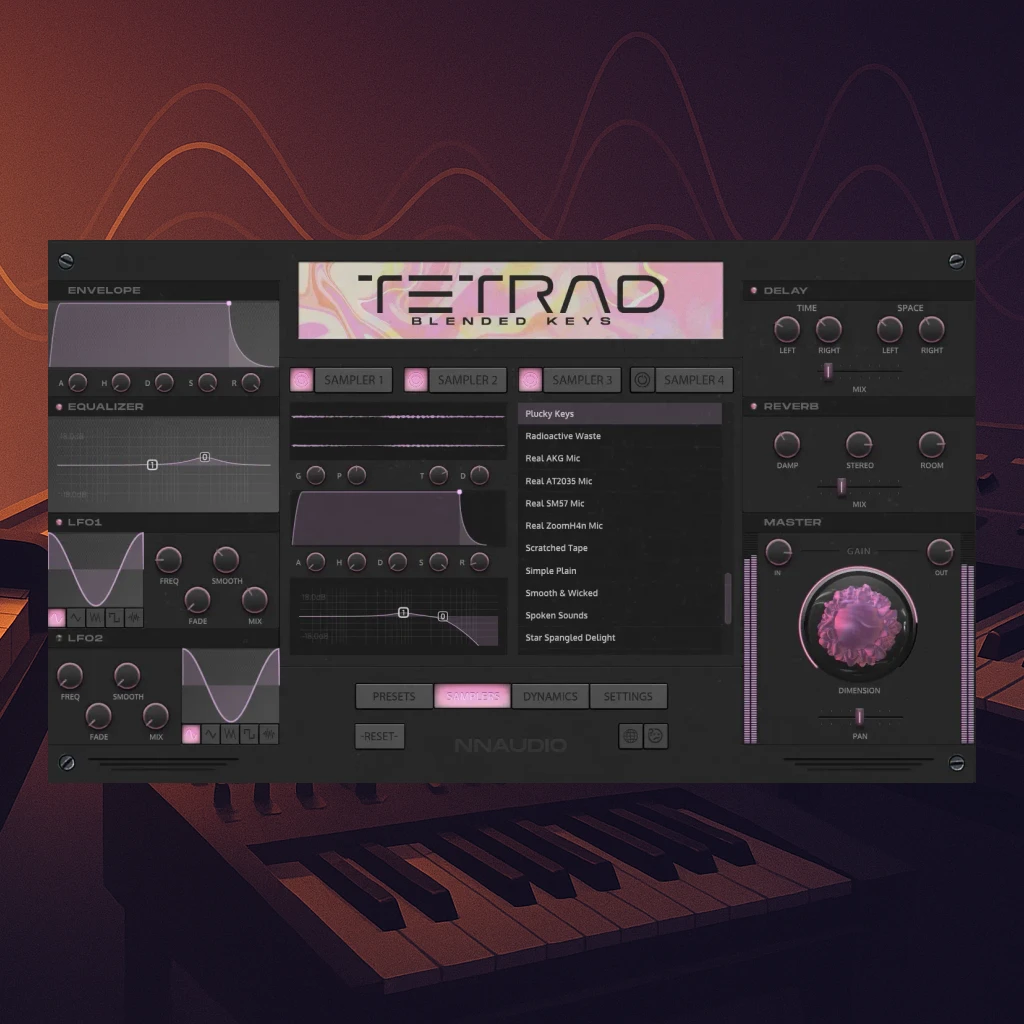The height and width of the screenshot is (1024, 1024).
Task: Select the SAMPLER 1 tab
Action: pos(353,380)
